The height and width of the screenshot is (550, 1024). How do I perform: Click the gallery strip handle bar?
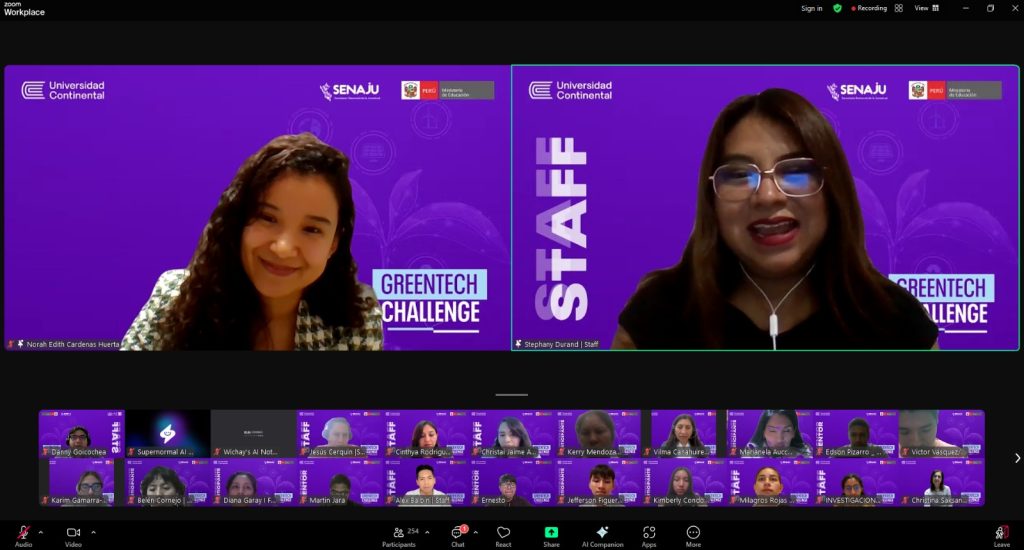[511, 395]
